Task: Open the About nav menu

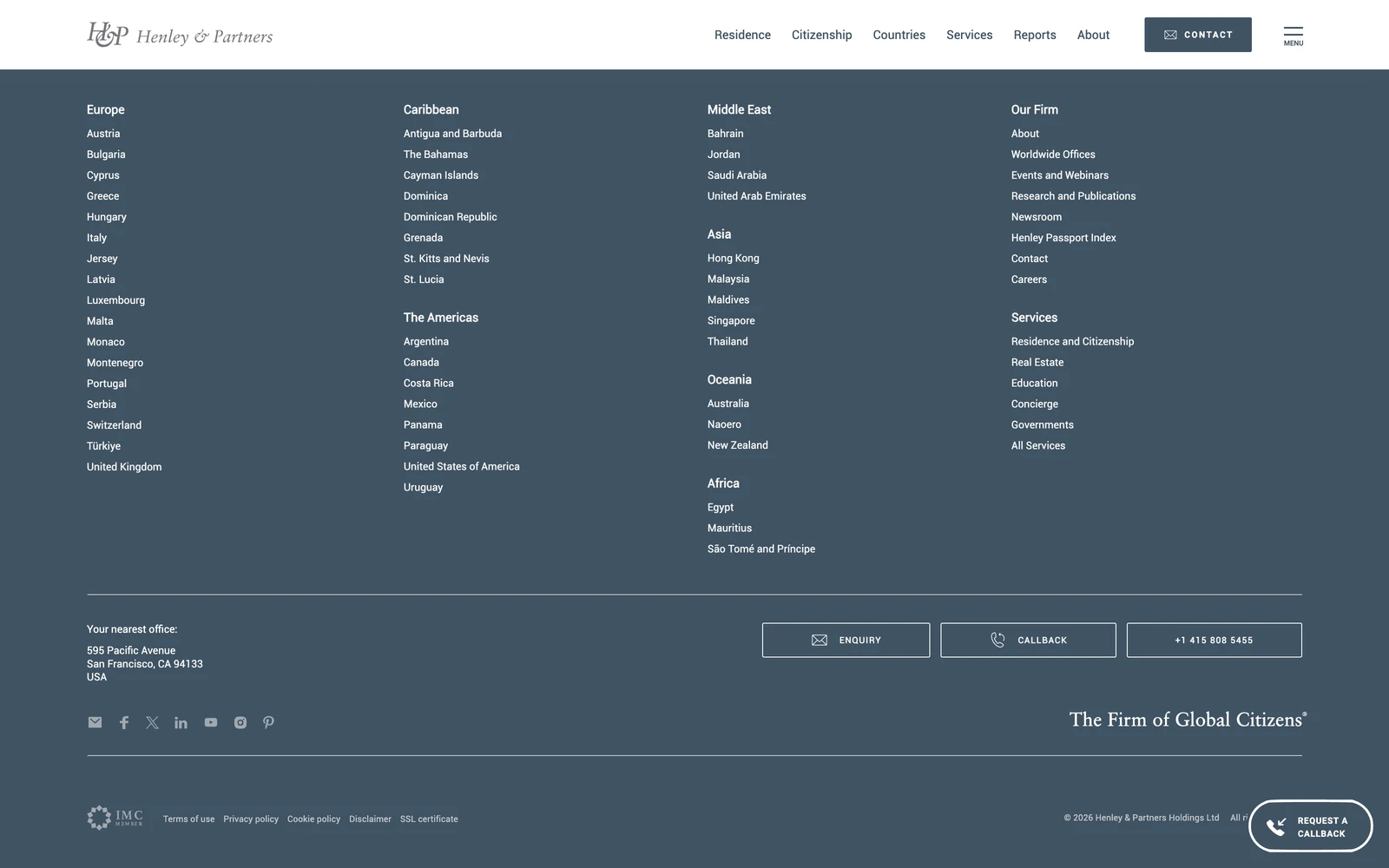Action: [1093, 35]
